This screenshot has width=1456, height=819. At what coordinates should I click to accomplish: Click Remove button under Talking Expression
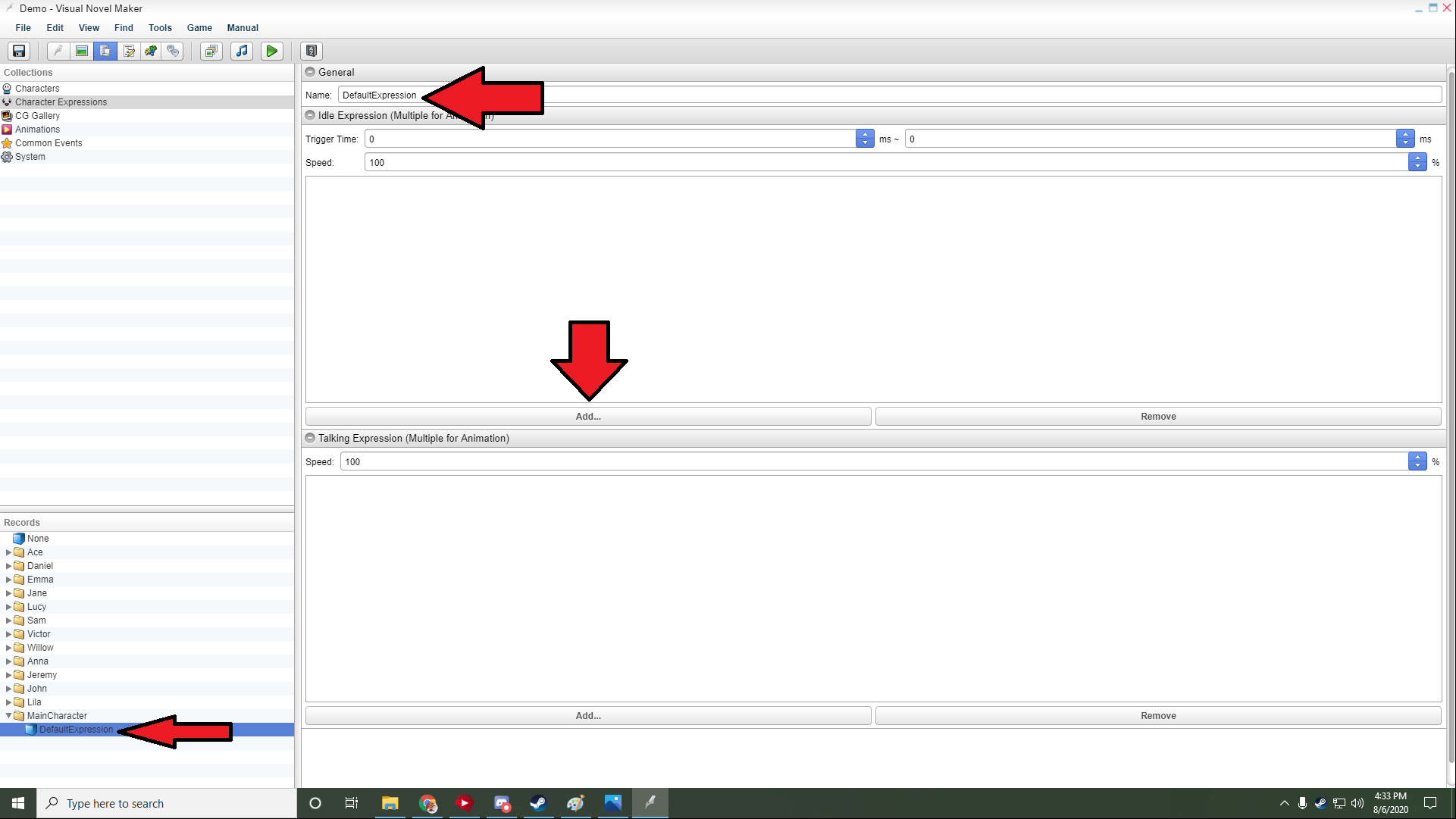coord(1157,716)
